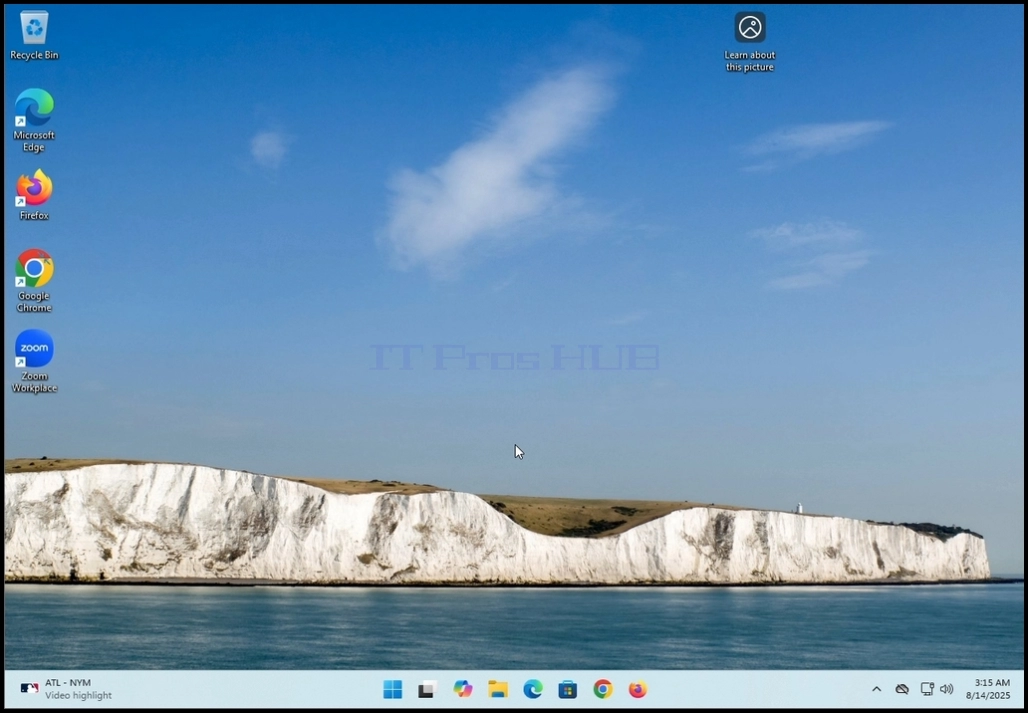Open network settings tray icon
Screen dimensions: 1028x713
927,689
